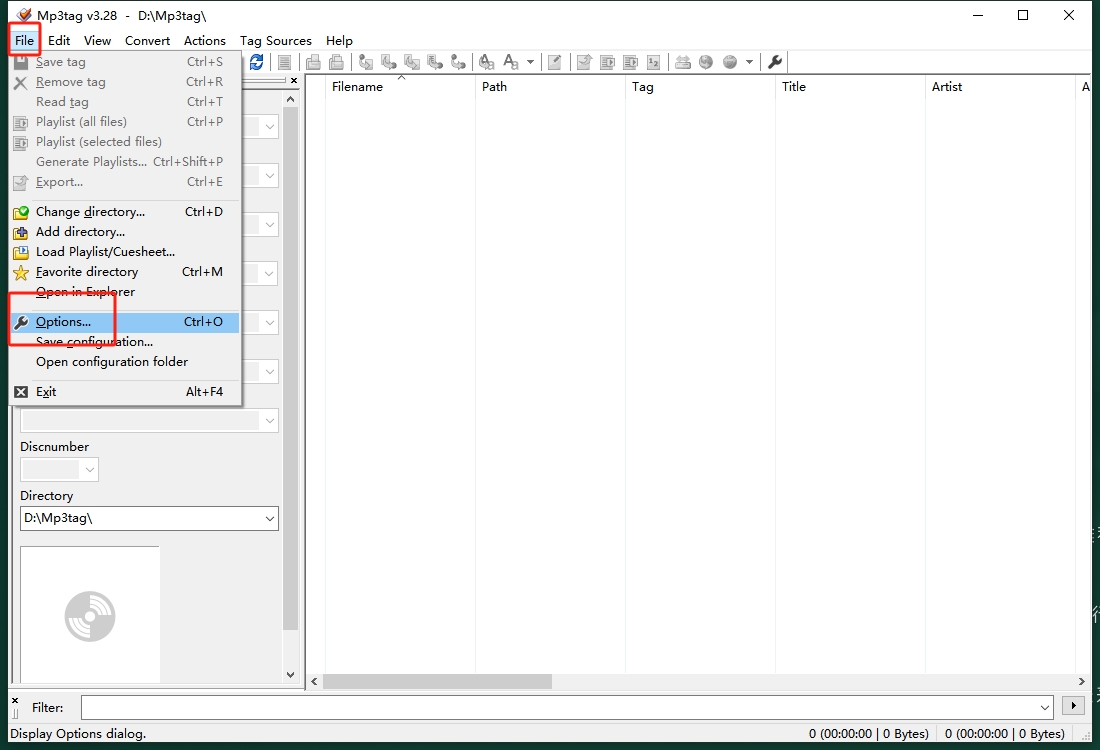Click the file list horizontal scrollbar thumb
Screen dimensions: 1100x750
[437, 681]
